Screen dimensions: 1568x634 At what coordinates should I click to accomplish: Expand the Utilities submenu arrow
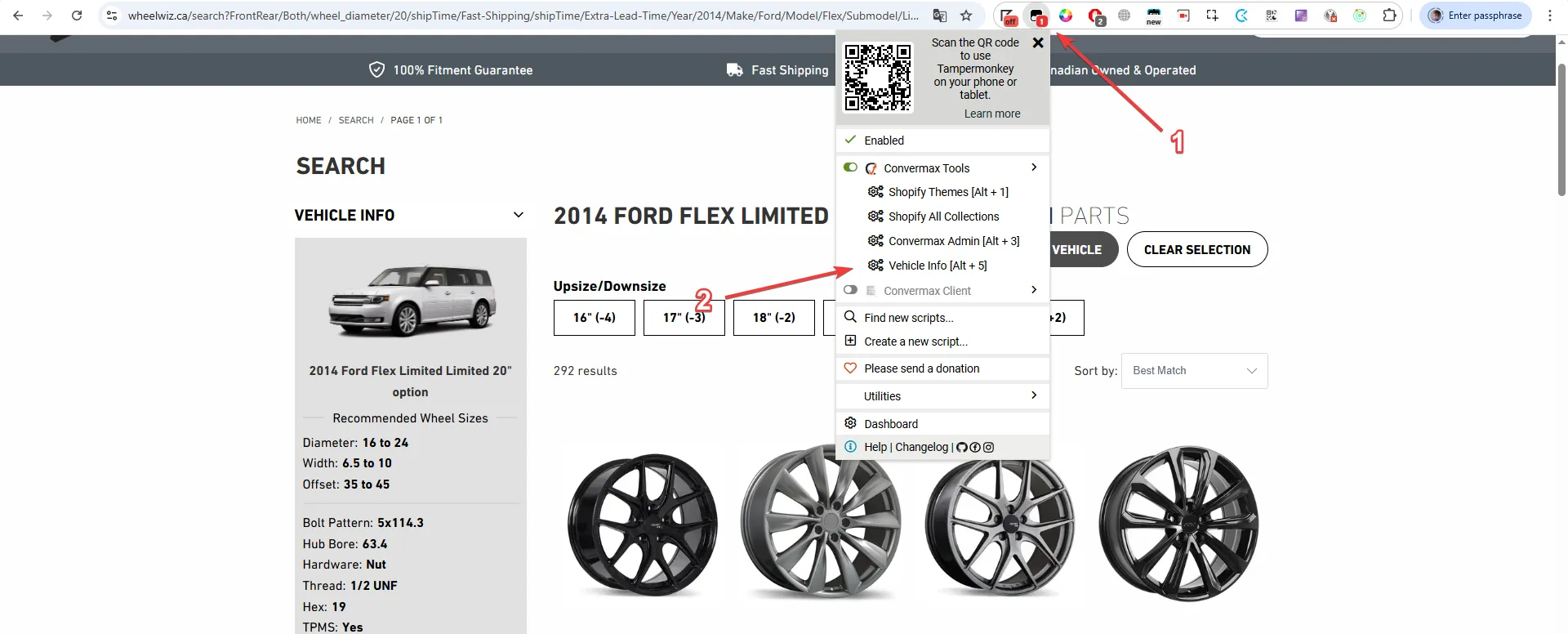coord(1034,395)
